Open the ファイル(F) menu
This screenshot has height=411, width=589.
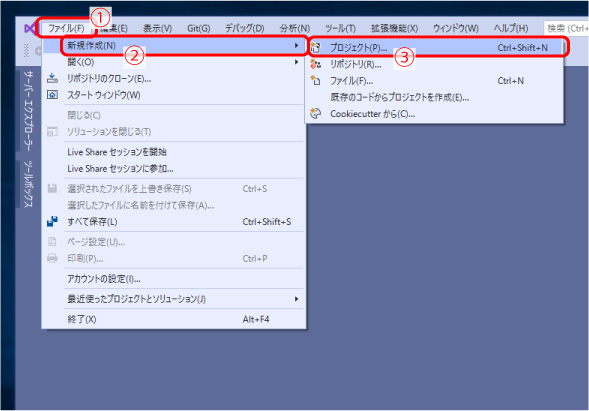point(66,29)
